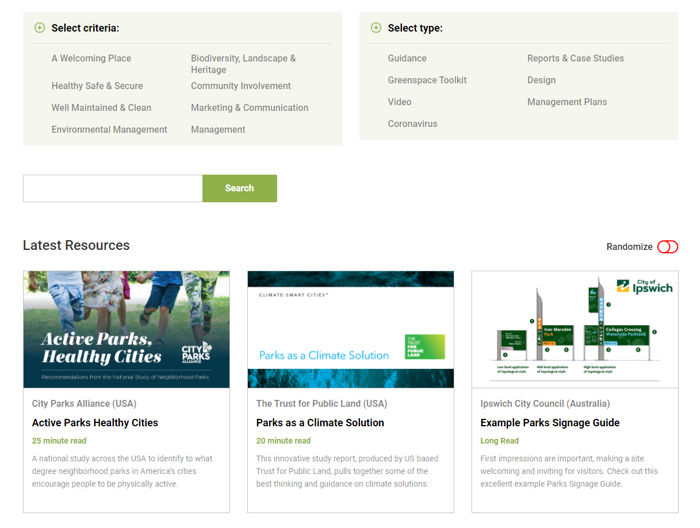
Task: Select Marketing & Communication criterion
Action: [250, 108]
